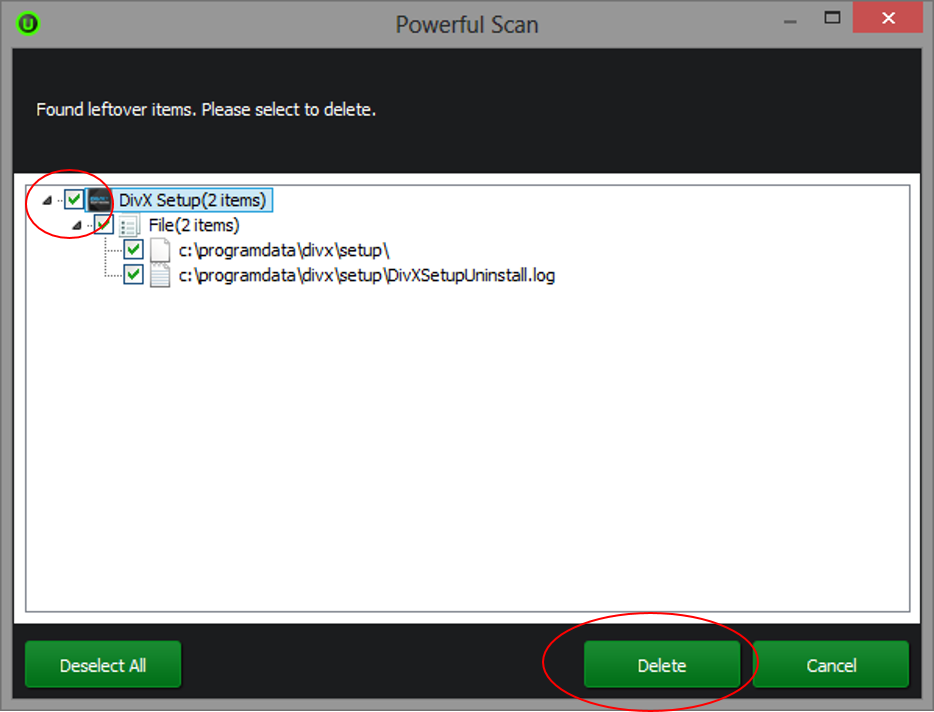Screen dimensions: 934x712
Task: Uncheck c:\programdata\divx\setup\ checkbox
Action: [x=133, y=250]
